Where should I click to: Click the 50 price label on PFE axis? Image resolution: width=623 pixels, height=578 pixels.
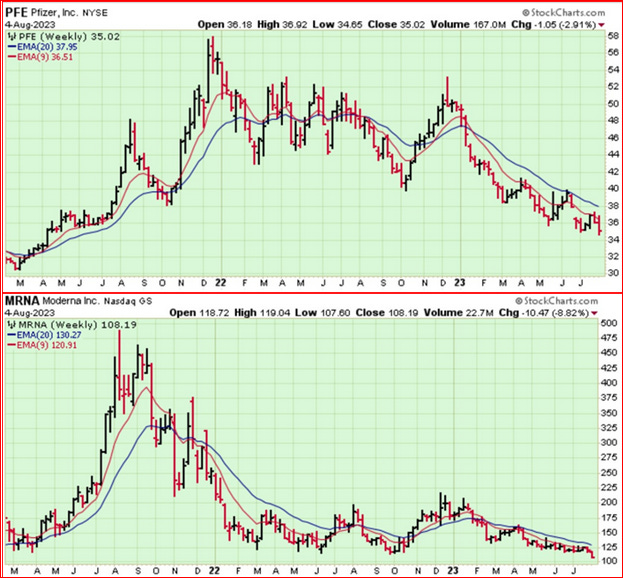[613, 104]
